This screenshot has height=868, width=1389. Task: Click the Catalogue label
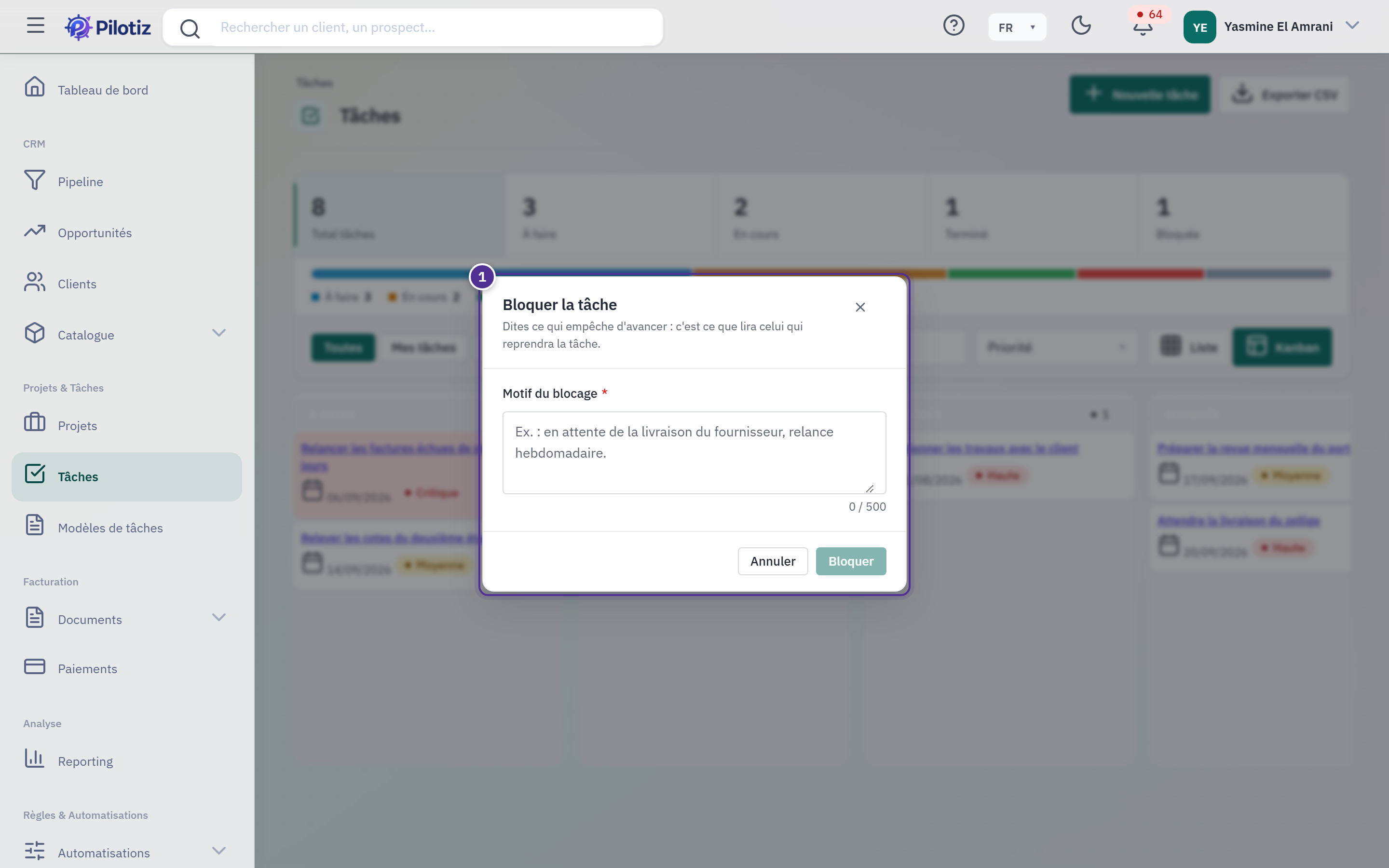(x=86, y=335)
